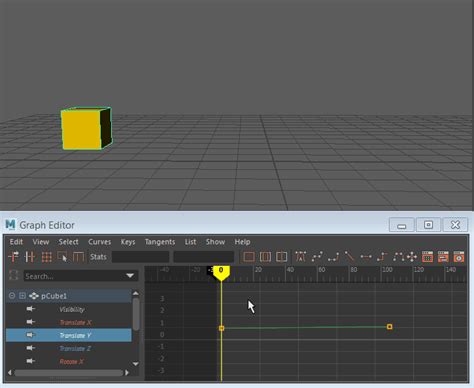Open the Curves menu
Viewport: 474px width, 388px height.
99,242
